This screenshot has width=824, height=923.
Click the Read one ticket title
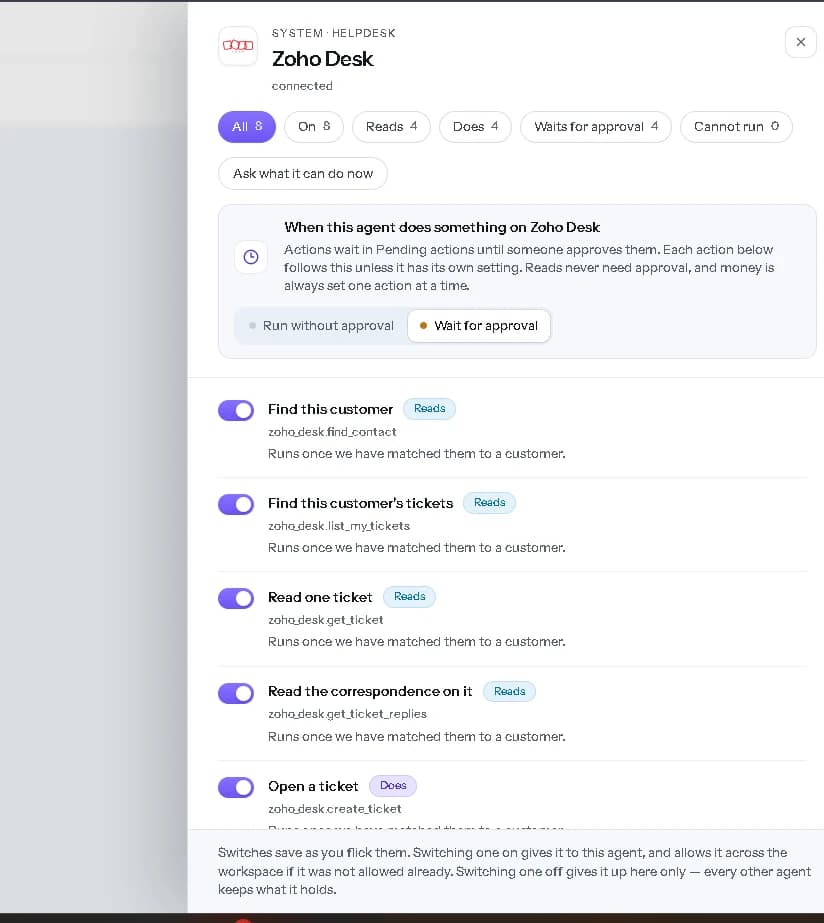click(320, 598)
